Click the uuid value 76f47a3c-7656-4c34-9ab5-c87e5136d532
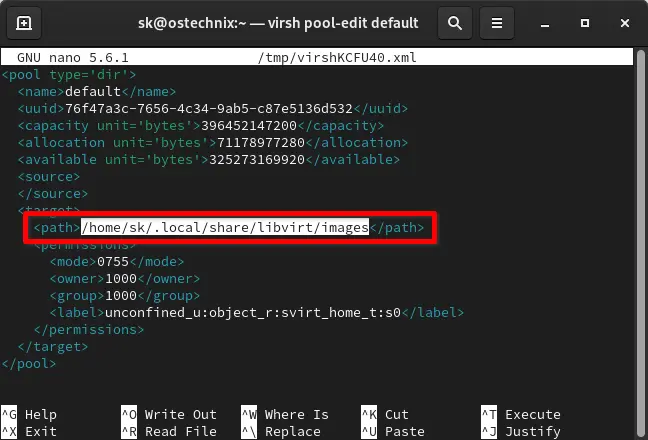Screen dimensions: 648x440 point(209,109)
